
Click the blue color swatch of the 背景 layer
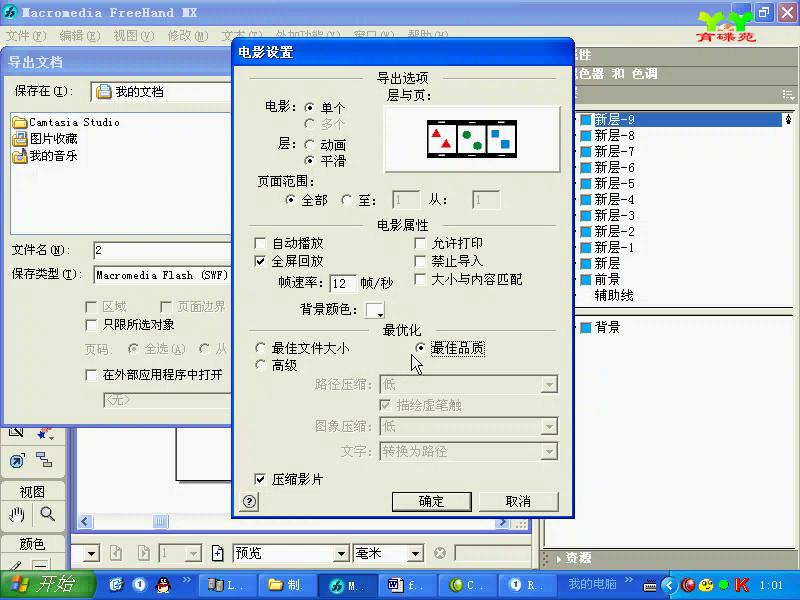pos(586,328)
